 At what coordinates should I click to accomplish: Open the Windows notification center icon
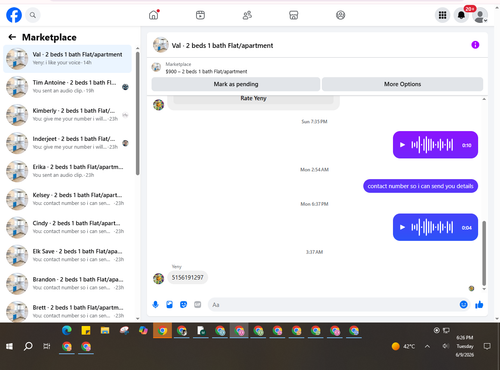click(x=487, y=346)
